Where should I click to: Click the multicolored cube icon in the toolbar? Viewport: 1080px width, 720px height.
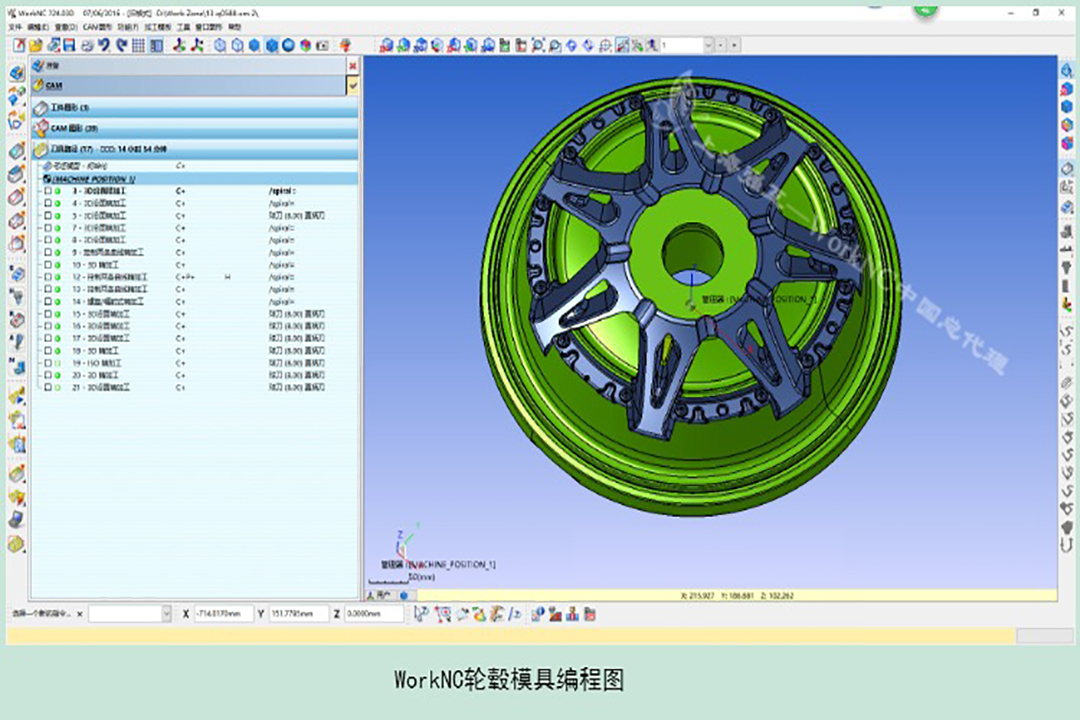[305, 45]
